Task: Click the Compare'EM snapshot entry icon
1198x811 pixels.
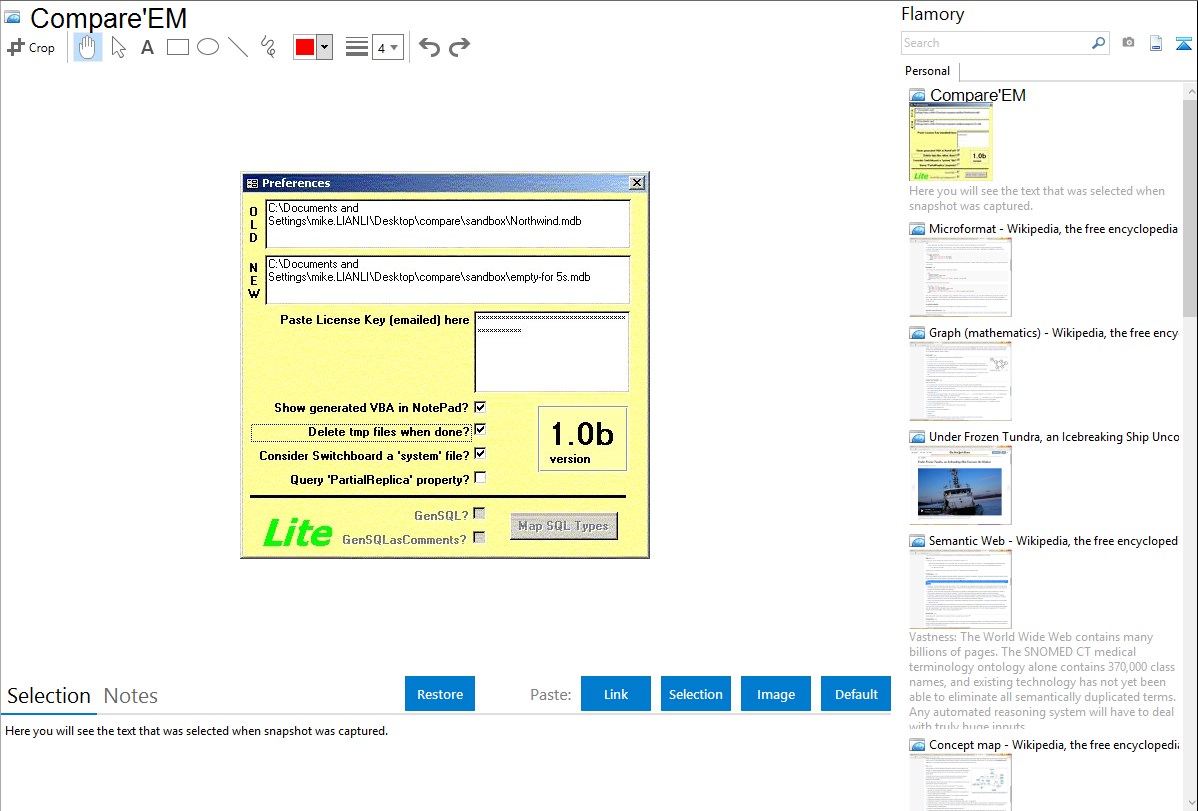Action: 917,96
